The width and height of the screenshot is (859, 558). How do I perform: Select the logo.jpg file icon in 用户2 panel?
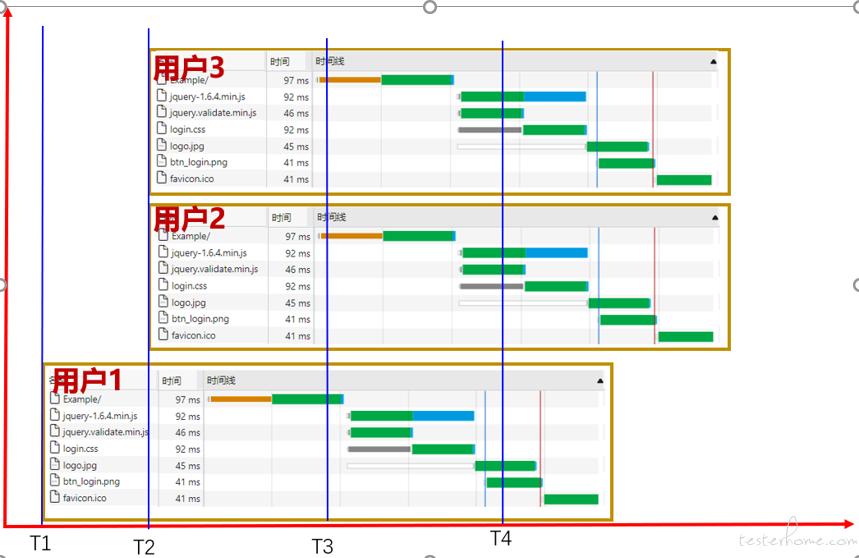pyautogui.click(x=163, y=302)
